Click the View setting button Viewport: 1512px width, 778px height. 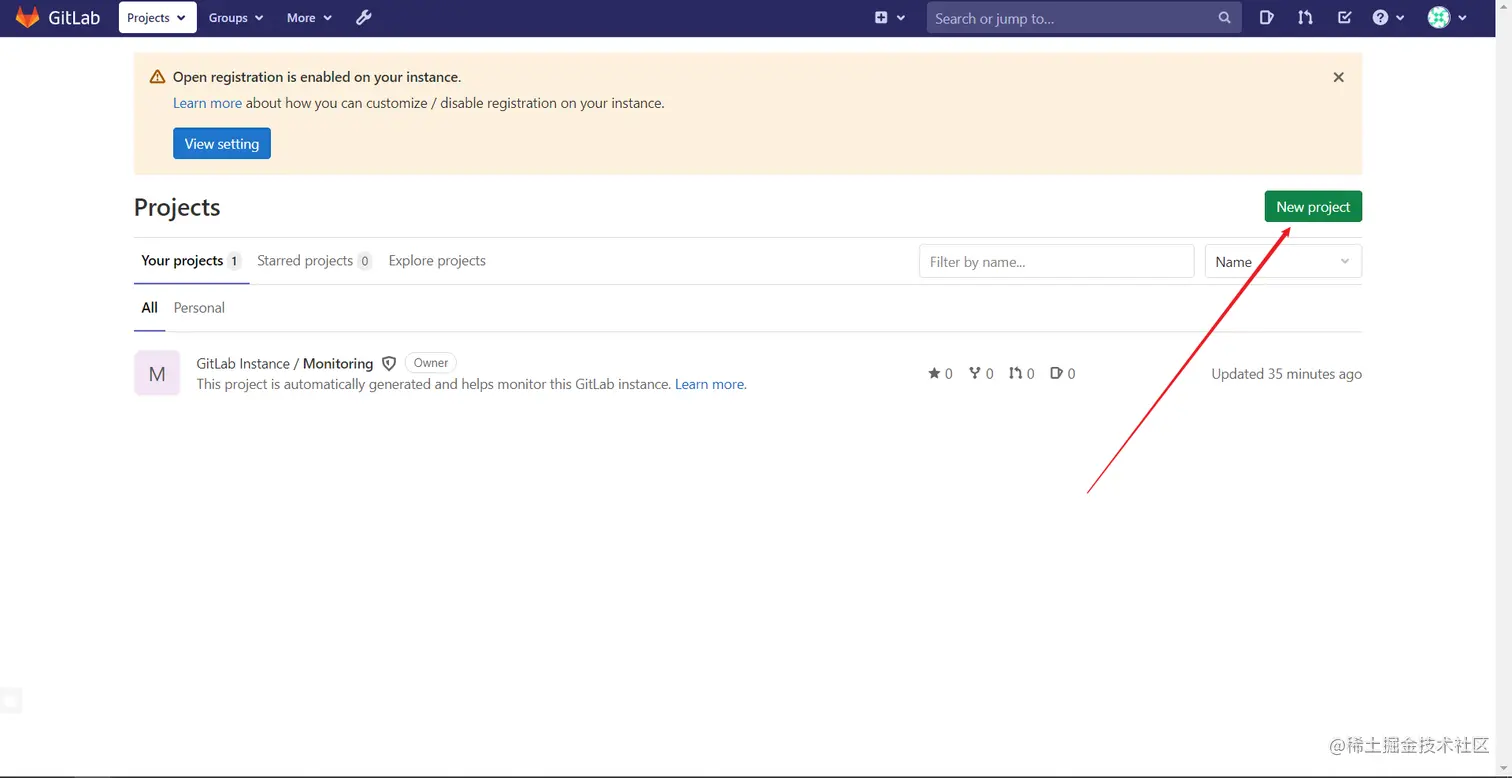[x=222, y=143]
